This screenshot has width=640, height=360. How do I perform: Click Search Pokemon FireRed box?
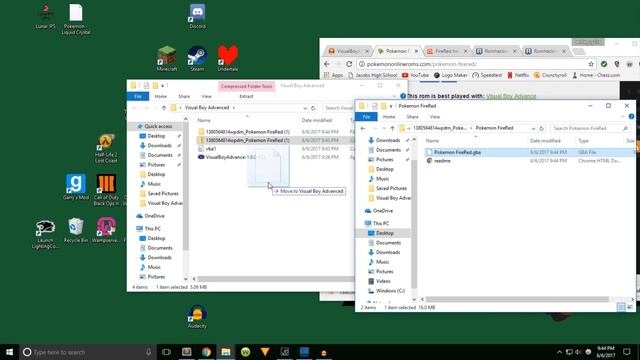[590, 128]
